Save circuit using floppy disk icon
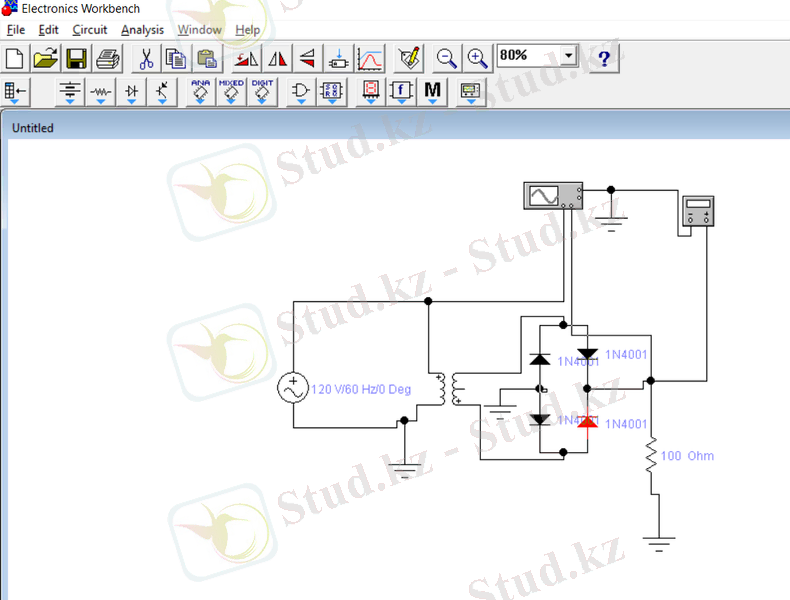 (x=77, y=57)
